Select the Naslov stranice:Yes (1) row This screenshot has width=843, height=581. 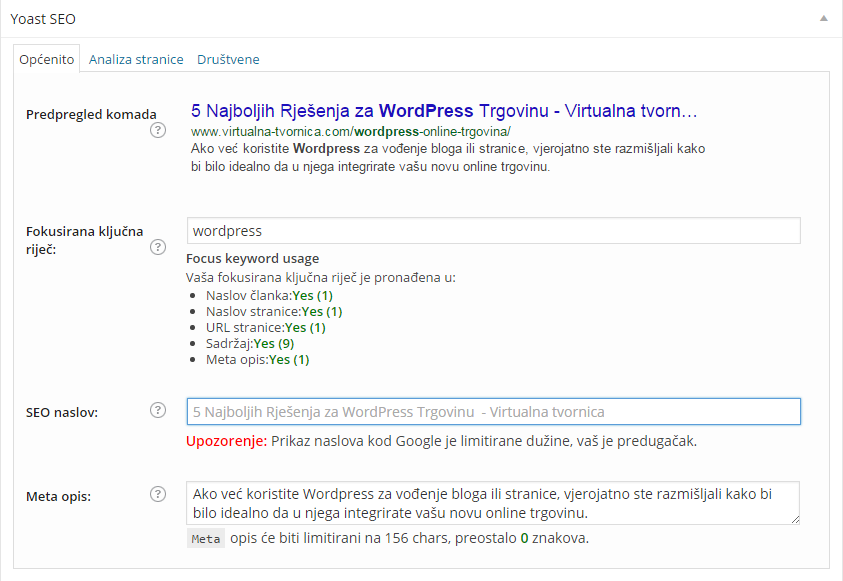pyautogui.click(x=274, y=312)
